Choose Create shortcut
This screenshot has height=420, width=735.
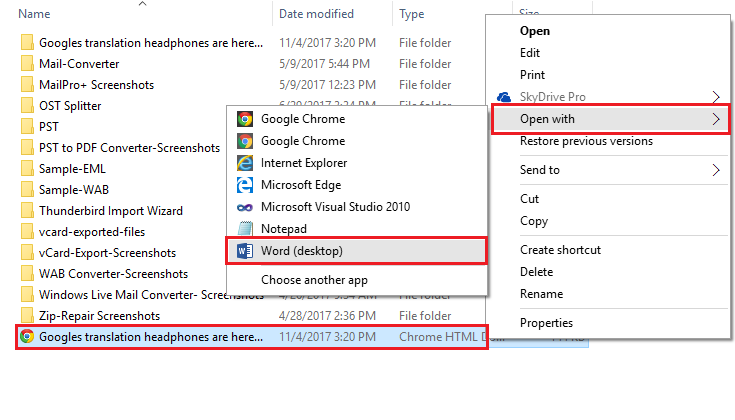point(560,250)
